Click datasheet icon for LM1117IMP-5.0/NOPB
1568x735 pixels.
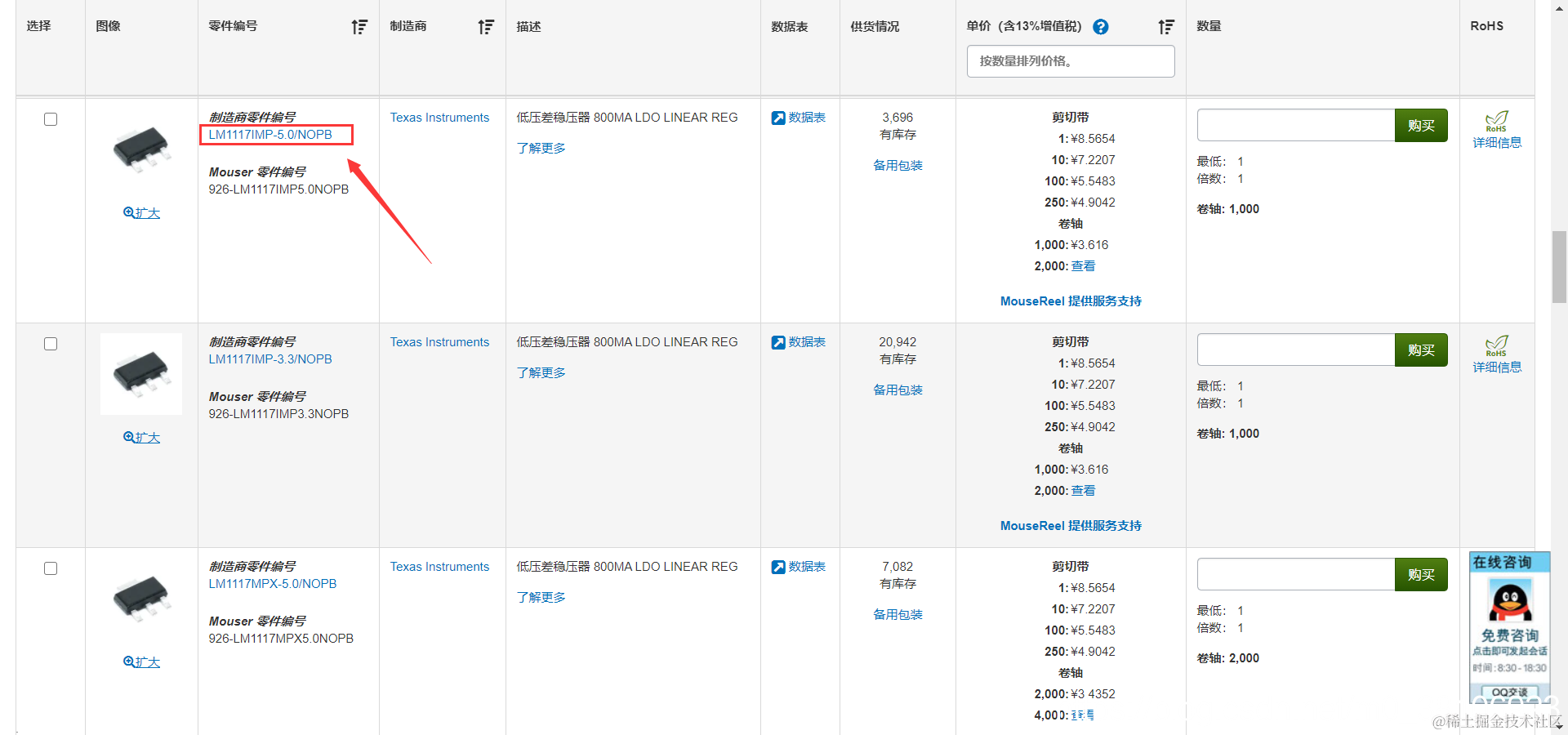[778, 118]
